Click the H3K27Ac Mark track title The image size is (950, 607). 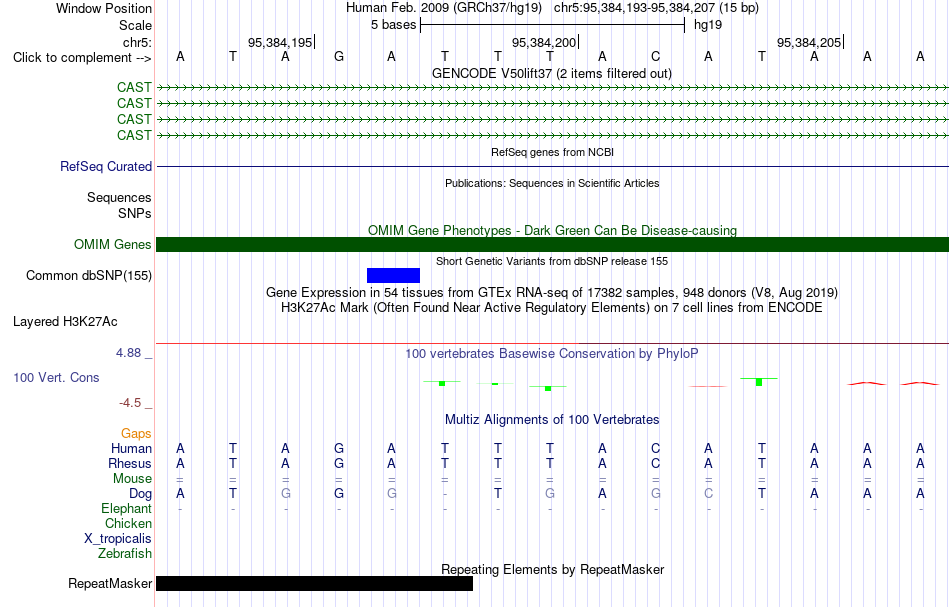tap(552, 308)
